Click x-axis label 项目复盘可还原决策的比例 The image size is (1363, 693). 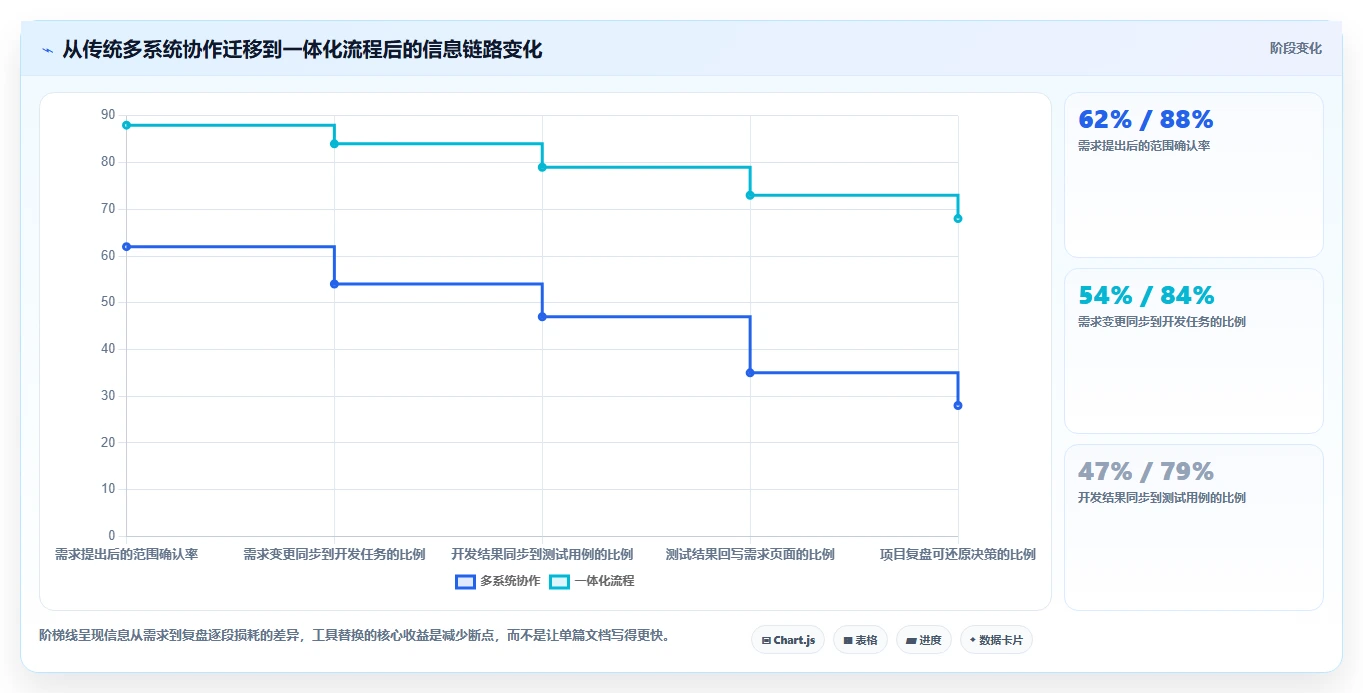[x=958, y=554]
